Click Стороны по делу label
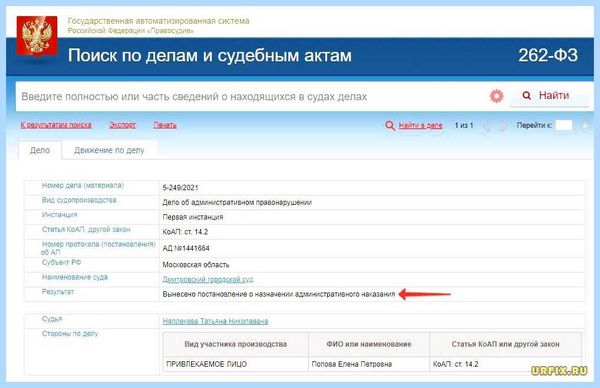Image resolution: width=600 pixels, height=388 pixels. click(x=70, y=334)
